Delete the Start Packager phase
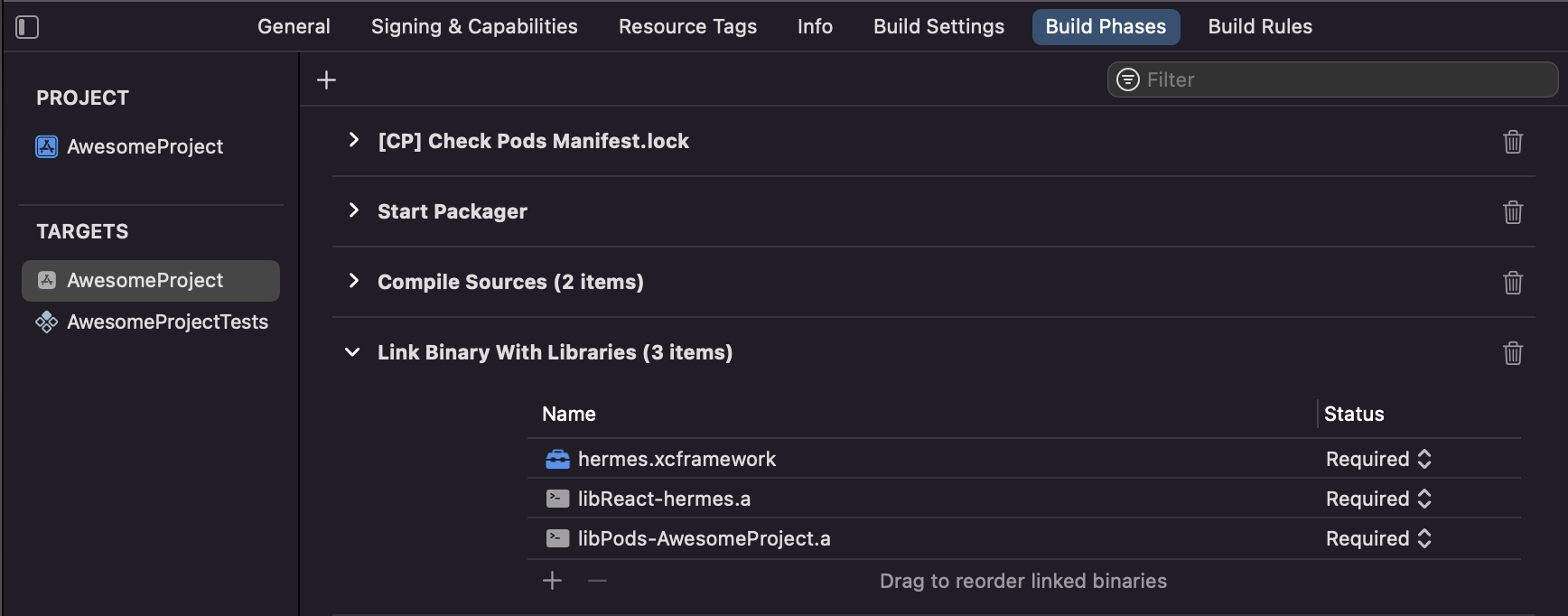Screen dimensions: 1568x616 pos(1513,211)
